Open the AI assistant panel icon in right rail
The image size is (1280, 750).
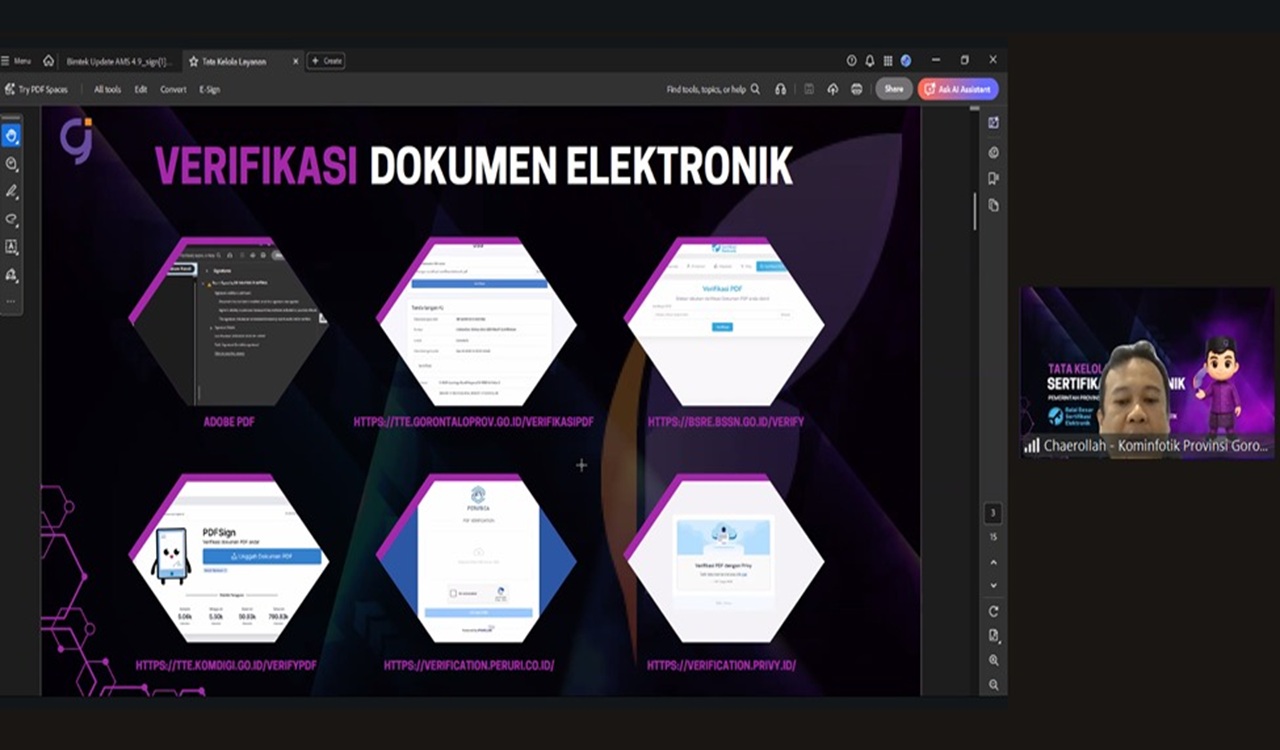993,123
